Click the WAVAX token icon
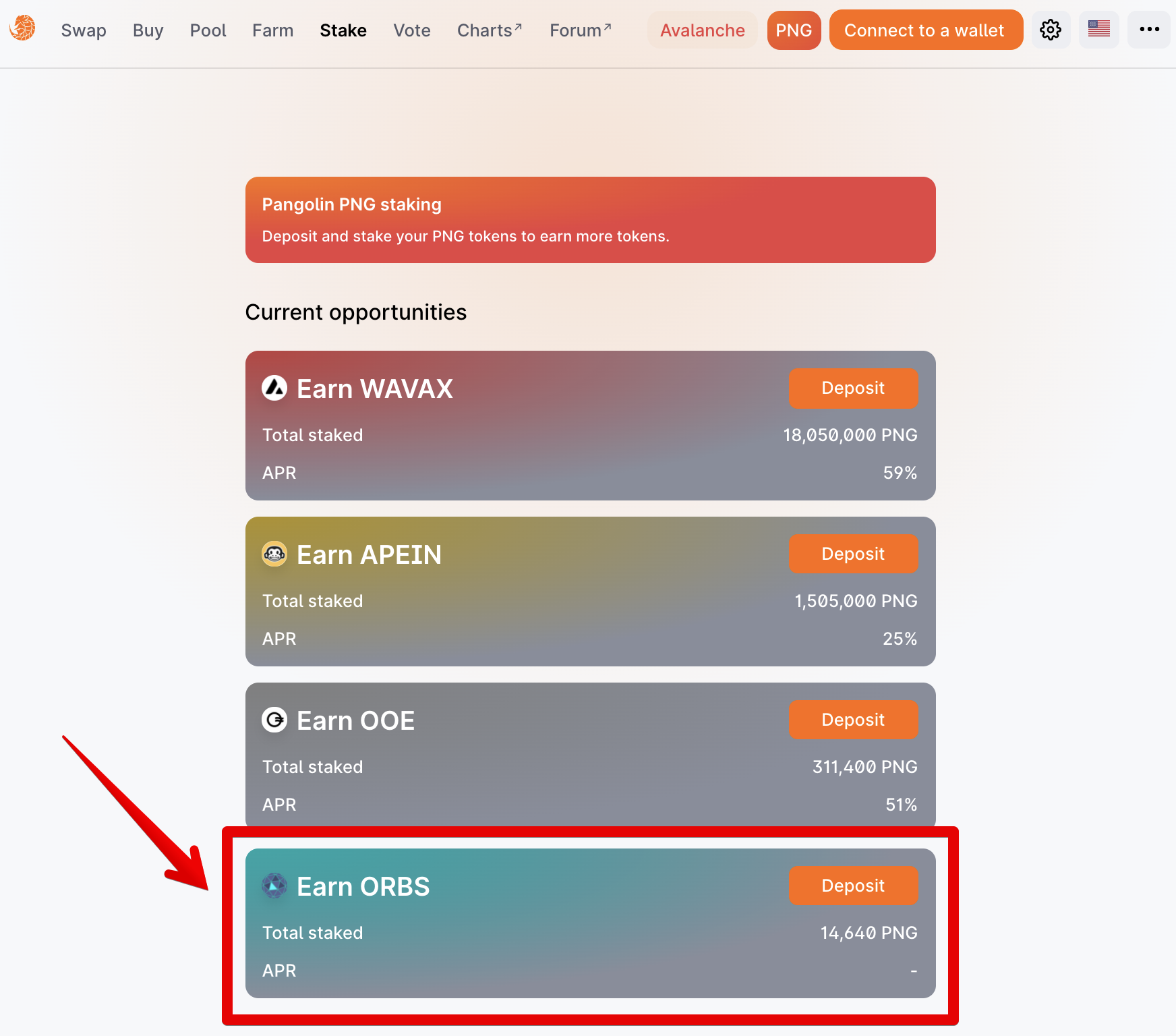Image resolution: width=1176 pixels, height=1036 pixels. coord(274,388)
